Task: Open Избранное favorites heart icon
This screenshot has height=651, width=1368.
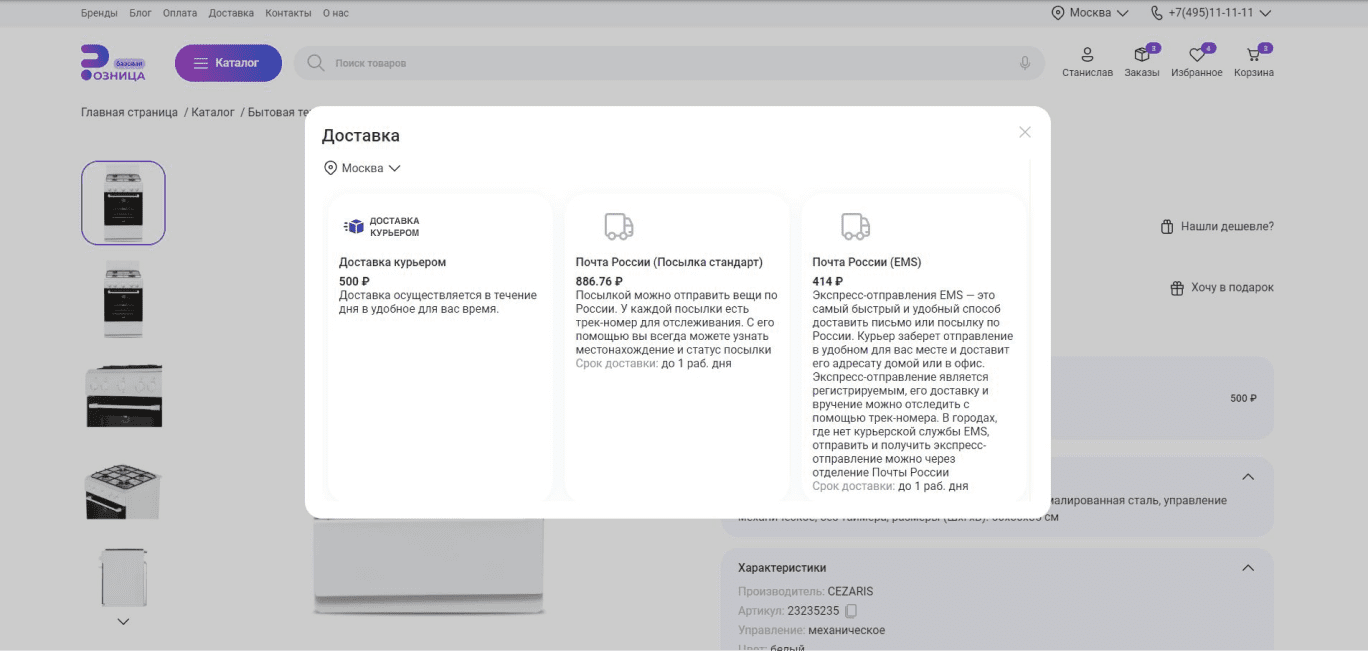Action: (1197, 55)
